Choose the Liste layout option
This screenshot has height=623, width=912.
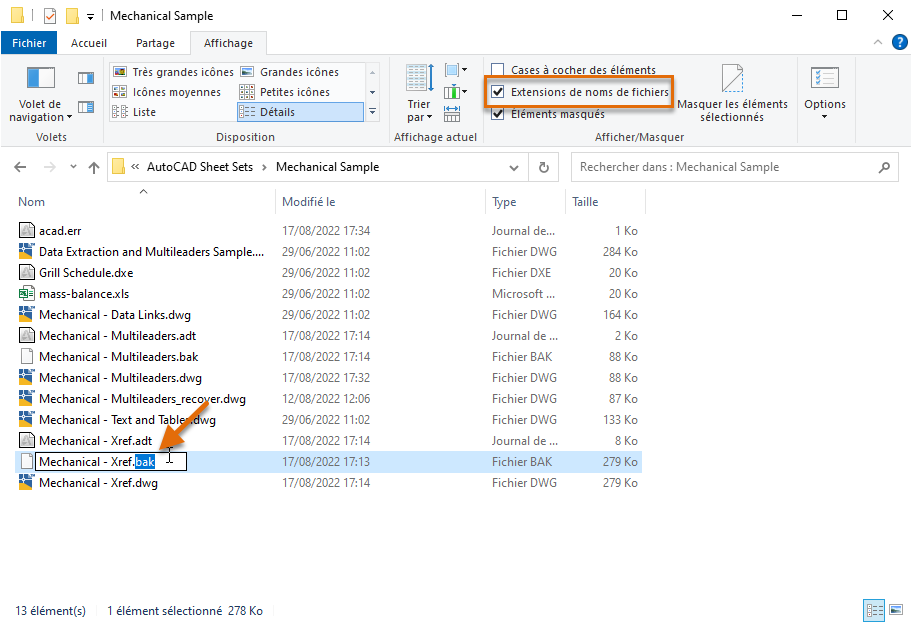pos(134,112)
